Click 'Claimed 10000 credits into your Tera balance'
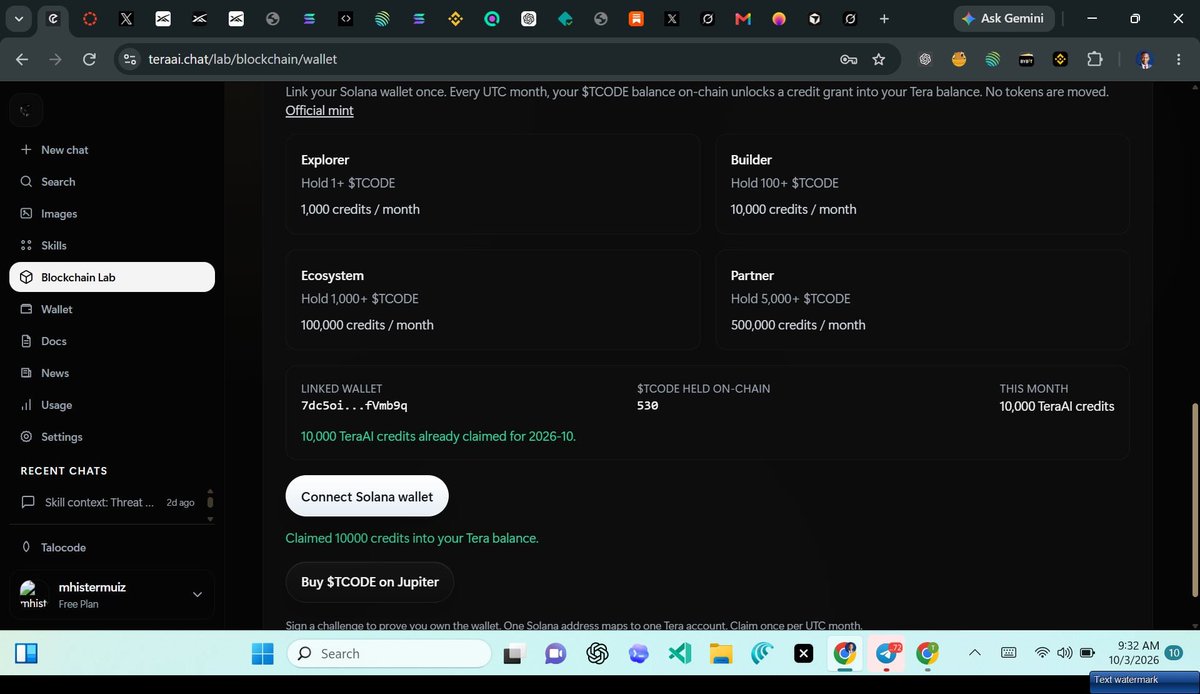The image size is (1200, 694). [412, 538]
